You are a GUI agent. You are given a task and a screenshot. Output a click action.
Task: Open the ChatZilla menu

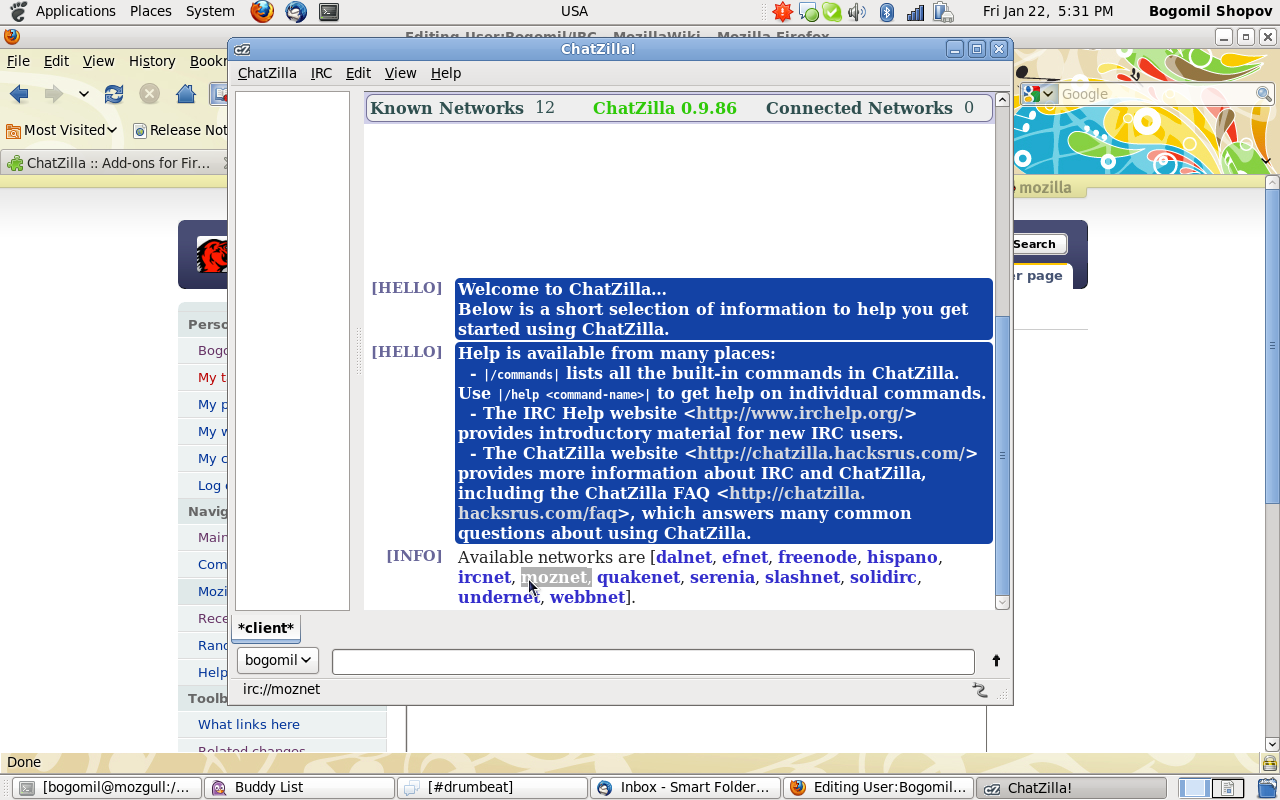(267, 73)
